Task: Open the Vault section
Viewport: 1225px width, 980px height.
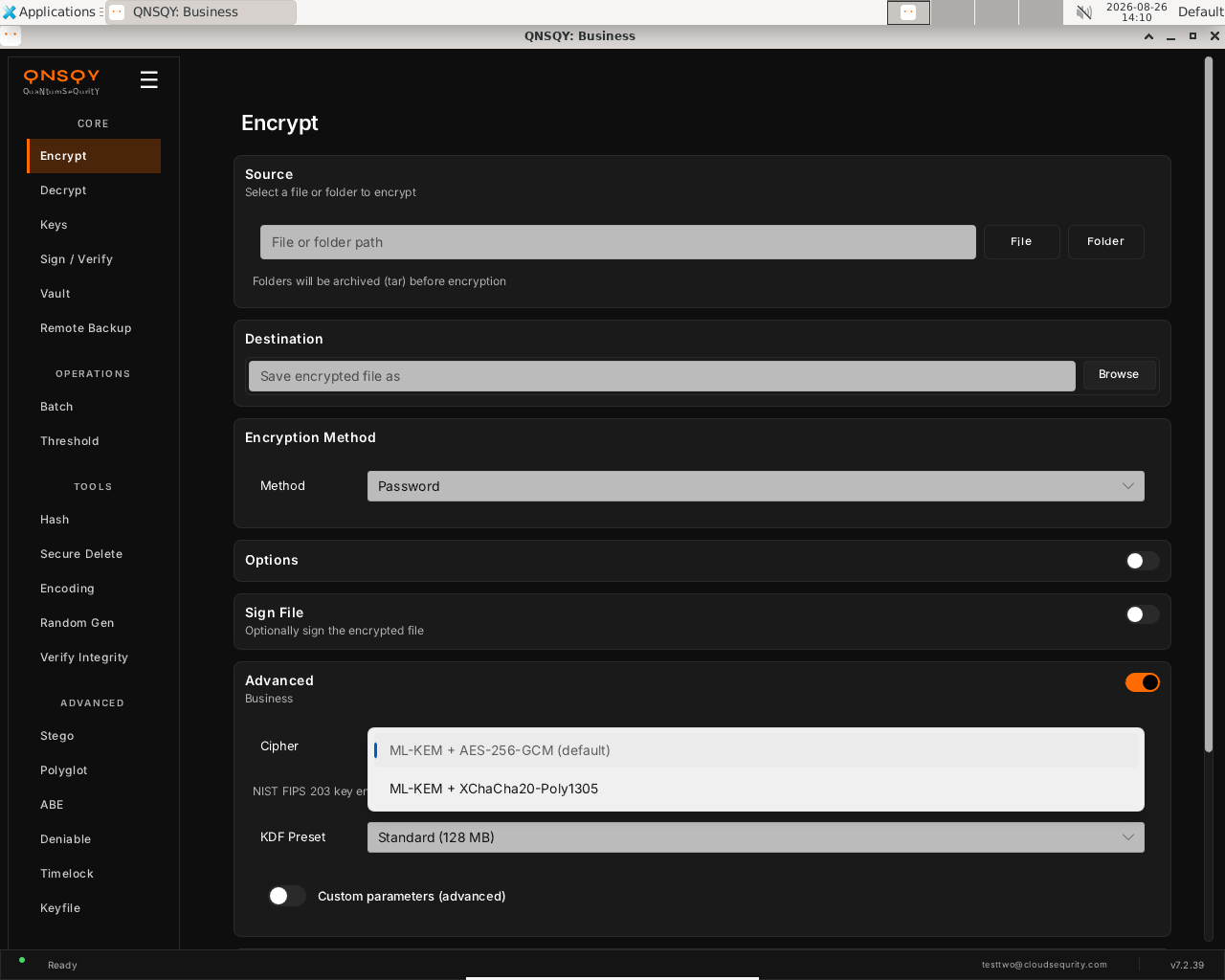Action: (94, 294)
